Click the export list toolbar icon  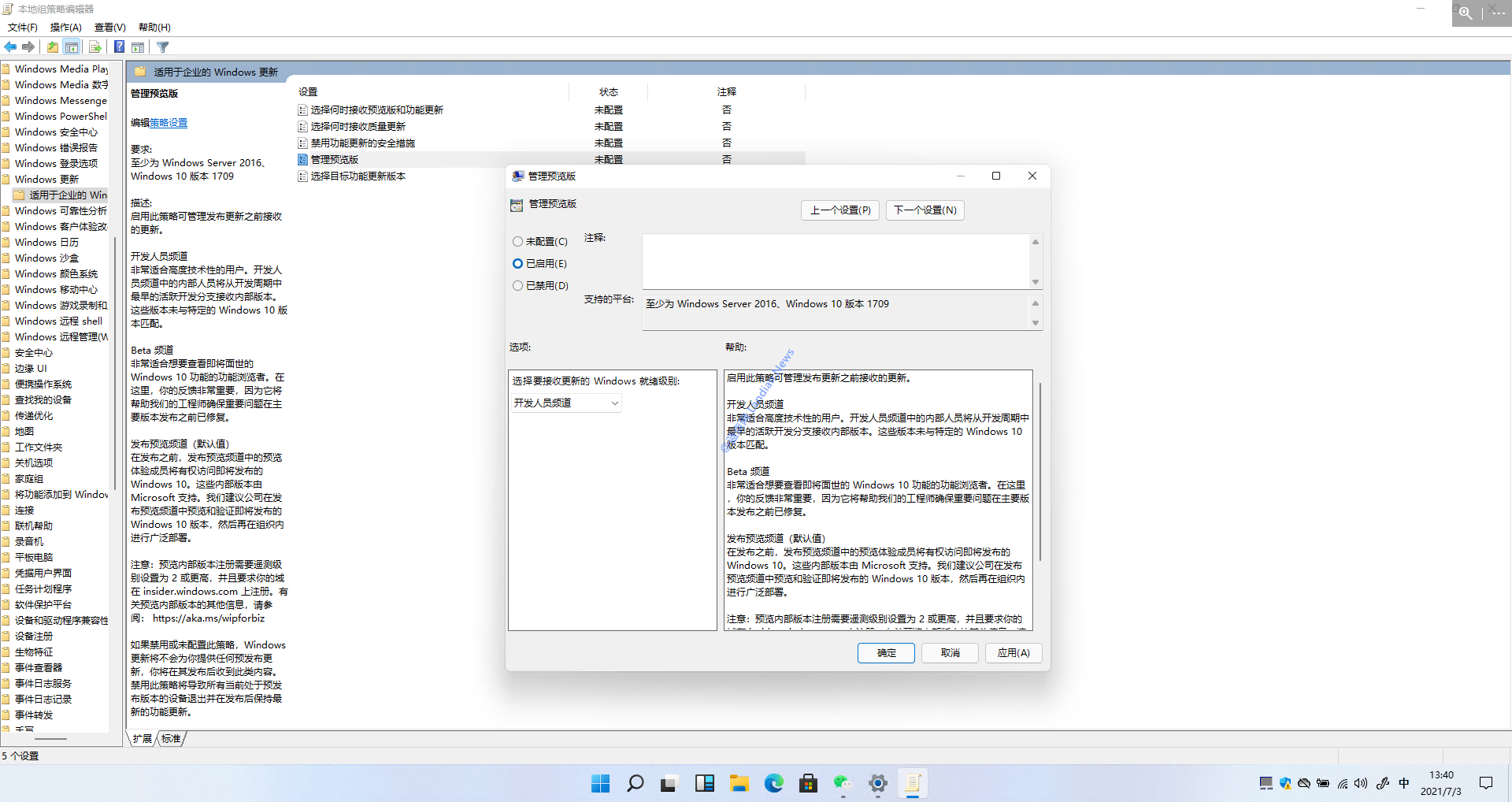tap(95, 47)
